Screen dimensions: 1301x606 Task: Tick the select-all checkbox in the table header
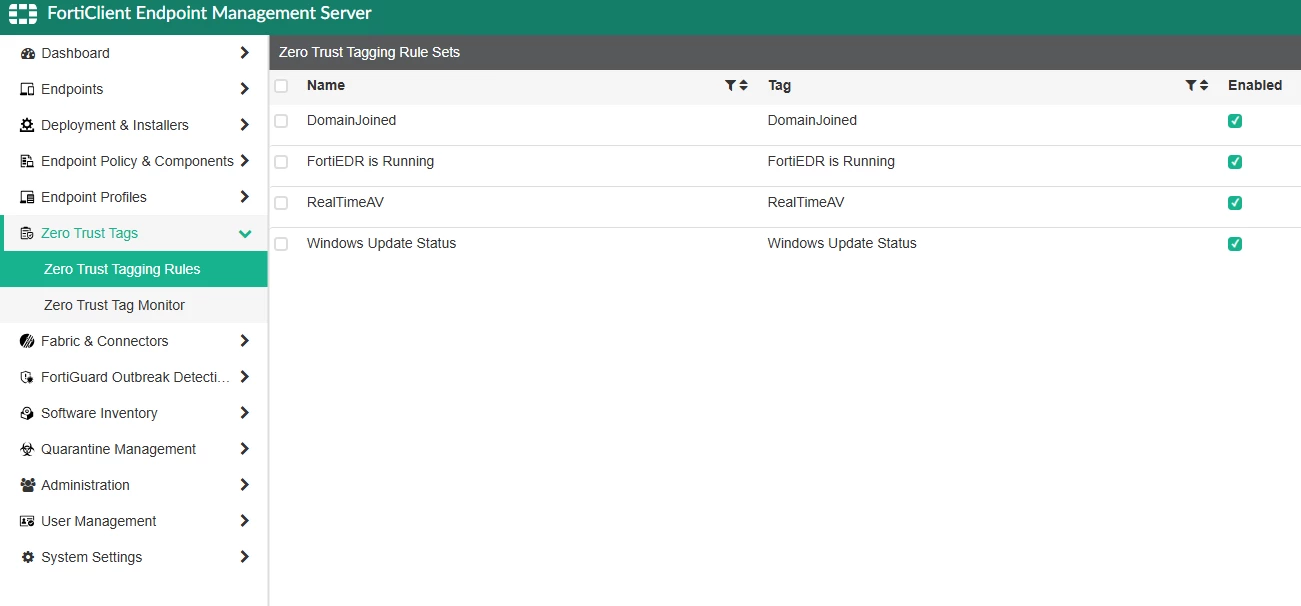coord(281,86)
